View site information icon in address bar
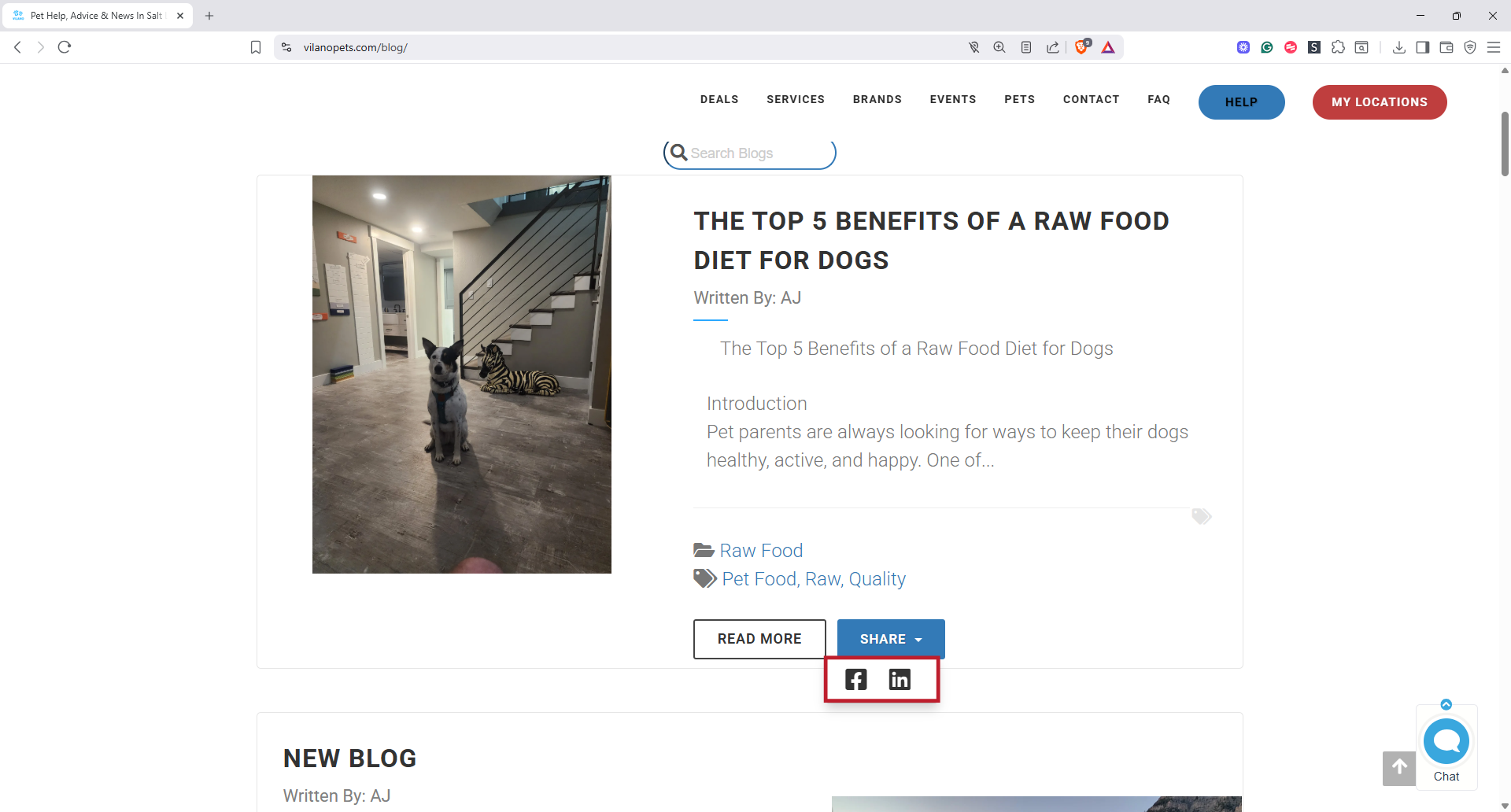The width and height of the screenshot is (1511, 812). (287, 47)
